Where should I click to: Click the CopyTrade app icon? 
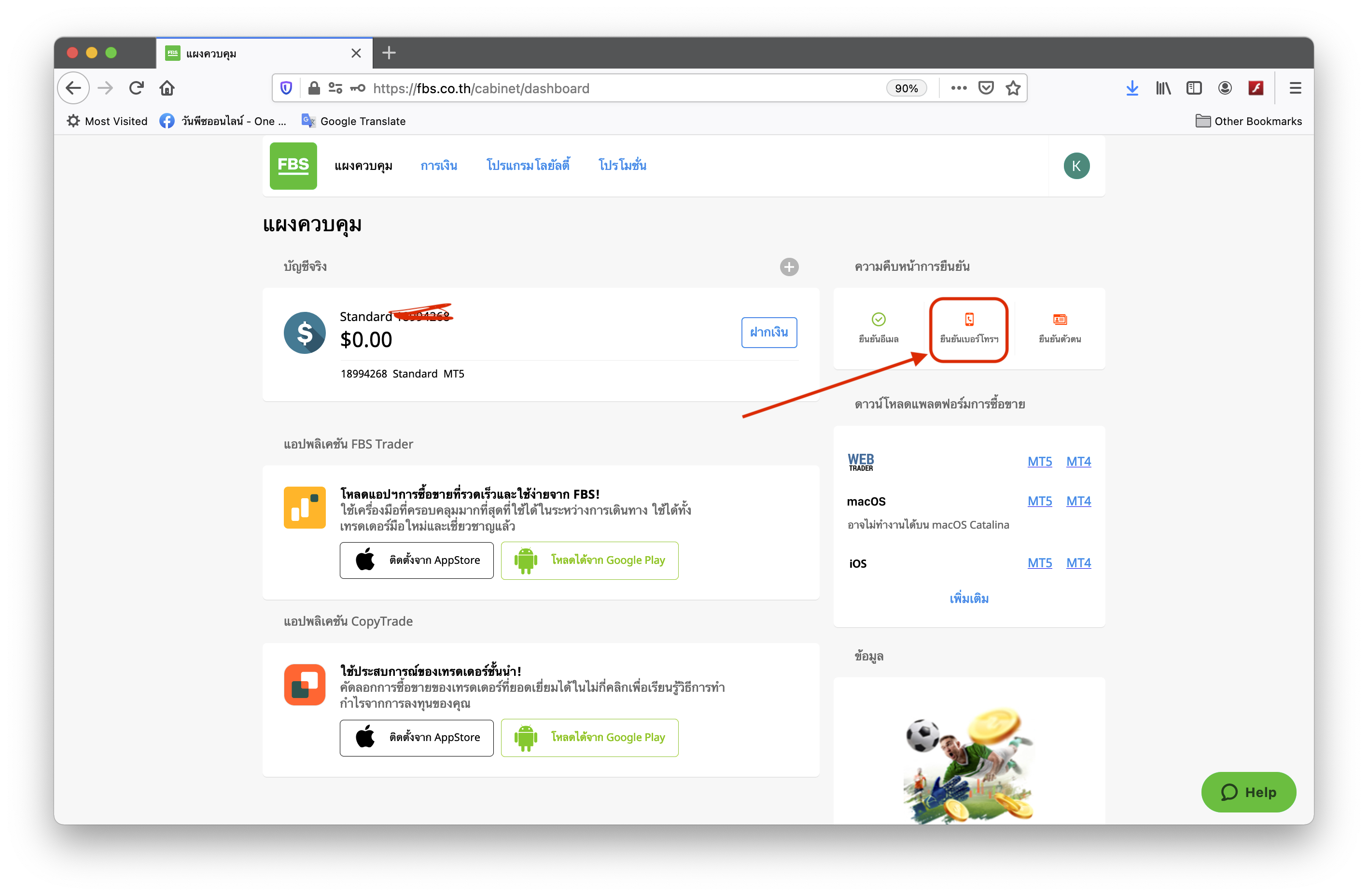click(305, 685)
